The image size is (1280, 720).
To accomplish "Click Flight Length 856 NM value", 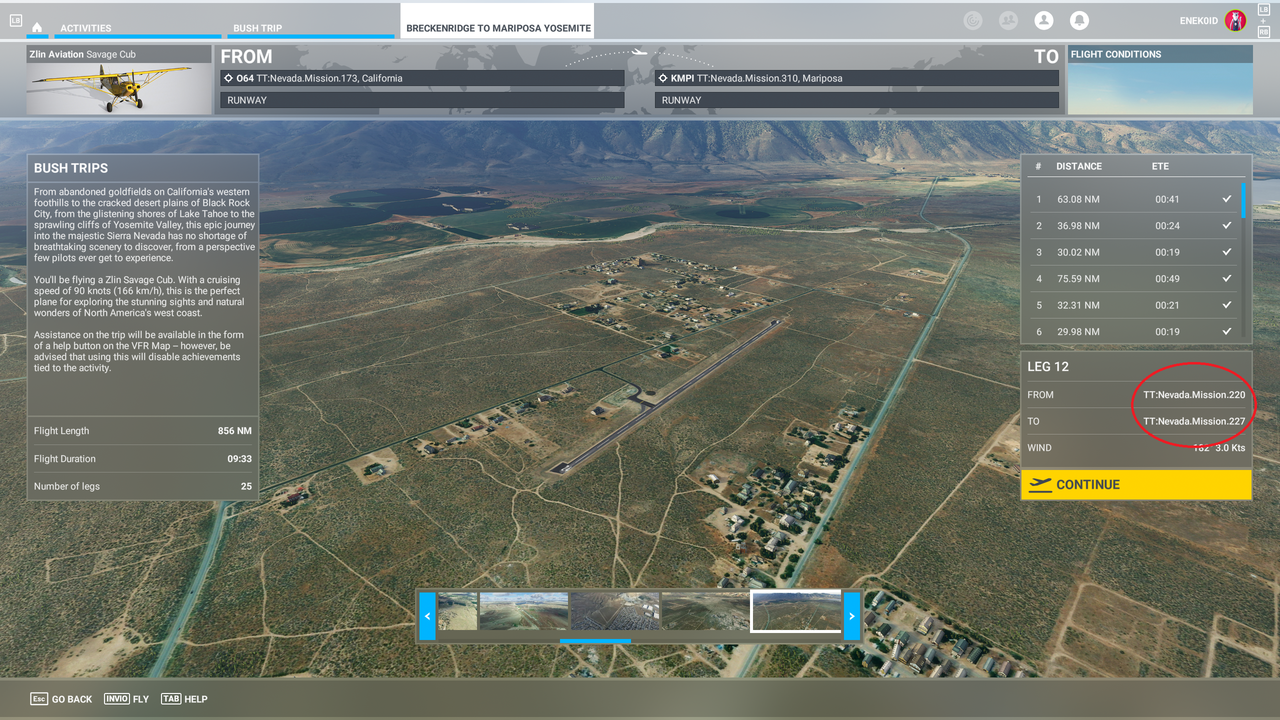I will (234, 431).
